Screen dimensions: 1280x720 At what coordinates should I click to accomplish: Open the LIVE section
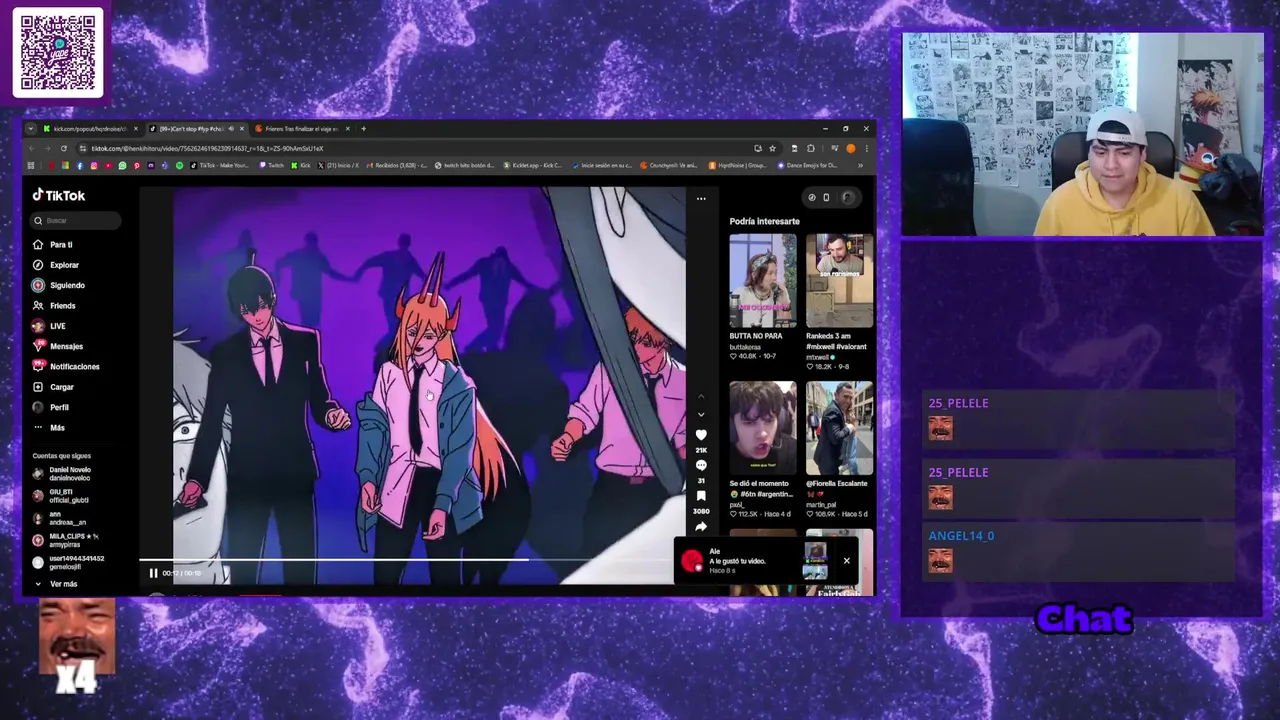[49, 326]
